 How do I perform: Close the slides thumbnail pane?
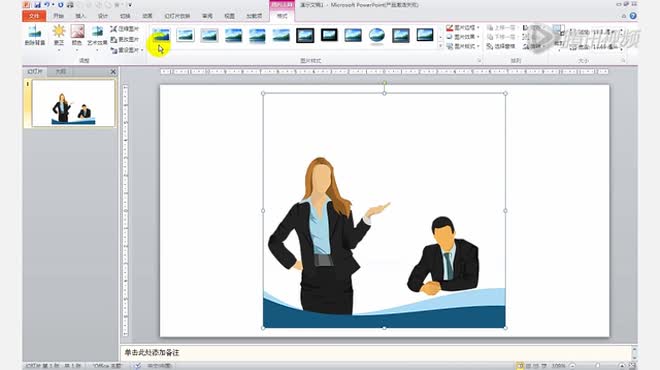113,72
